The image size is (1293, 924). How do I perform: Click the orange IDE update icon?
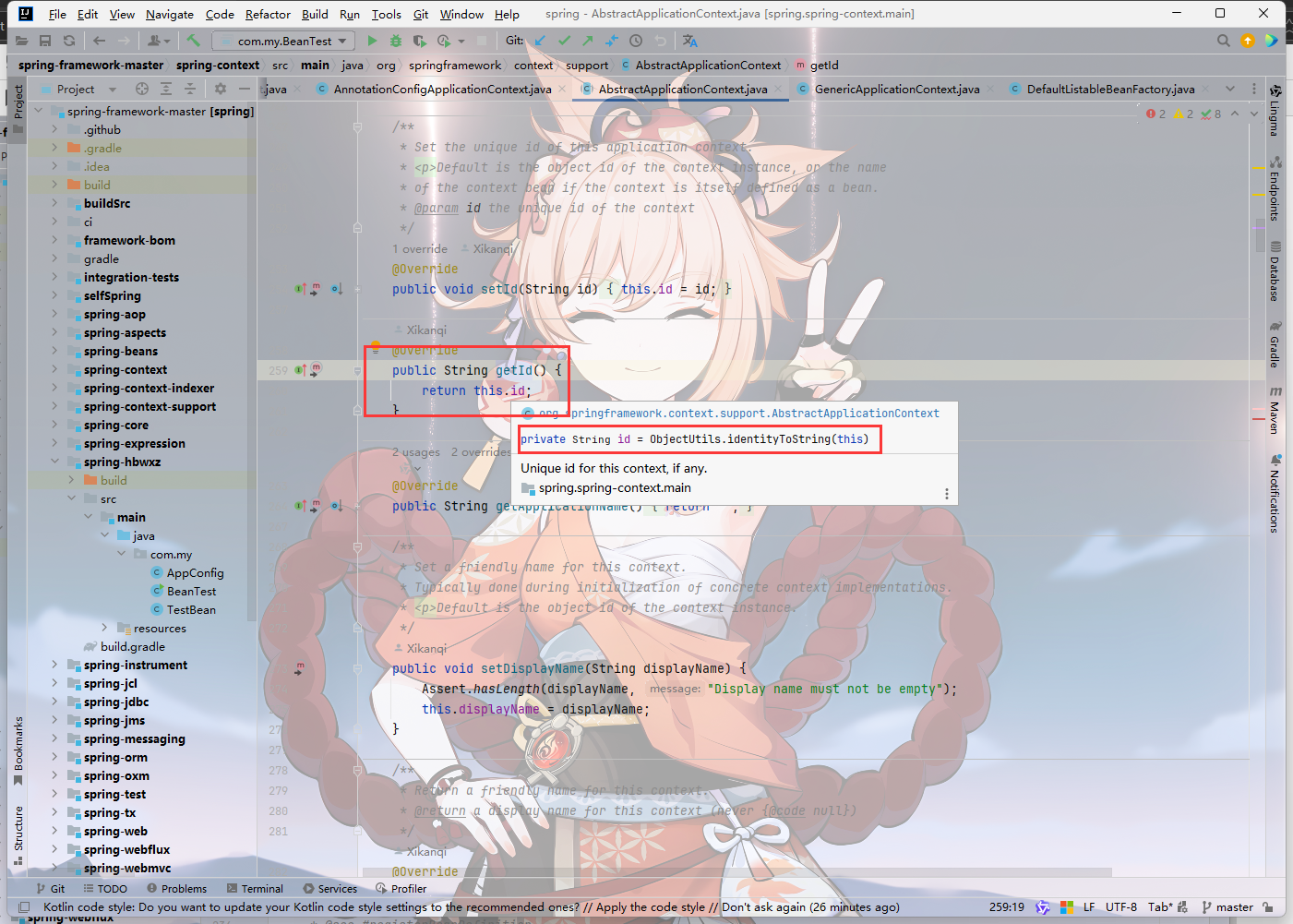1248,41
